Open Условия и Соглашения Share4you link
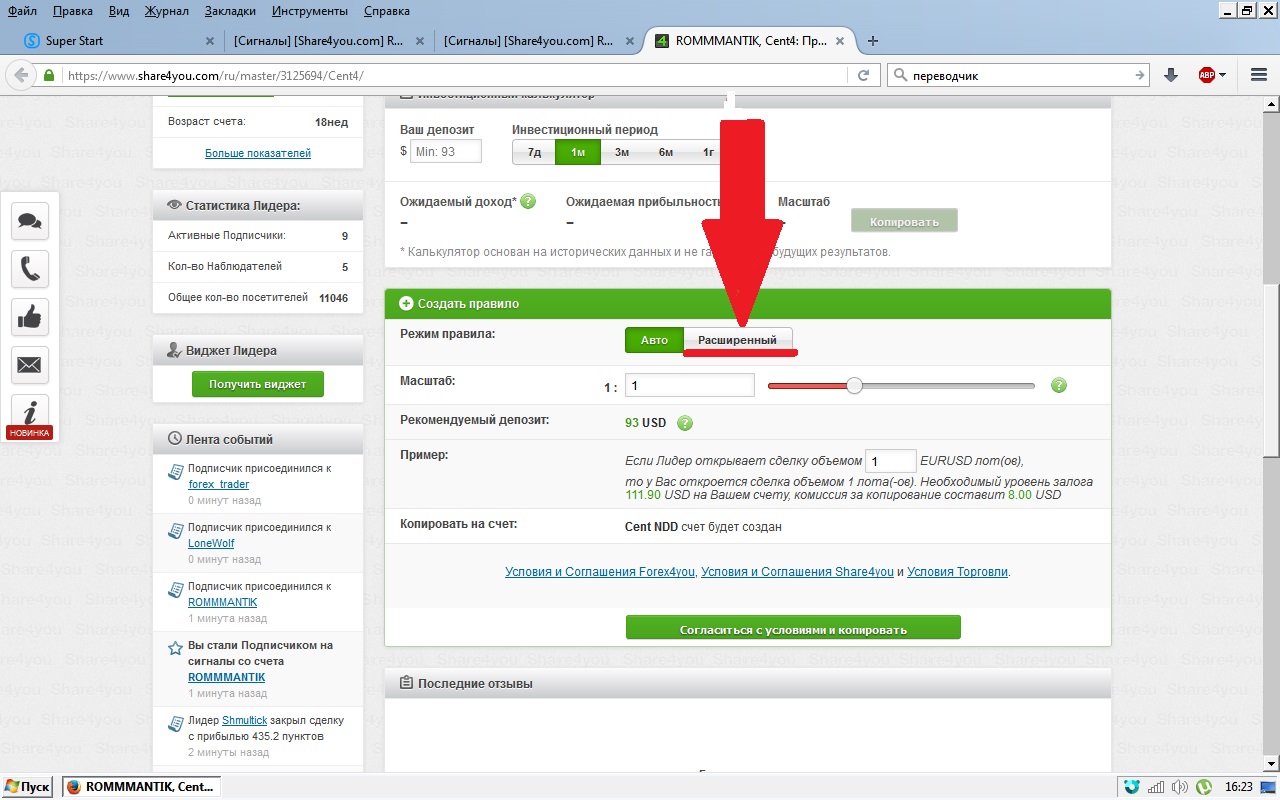1280x800 pixels. (797, 572)
